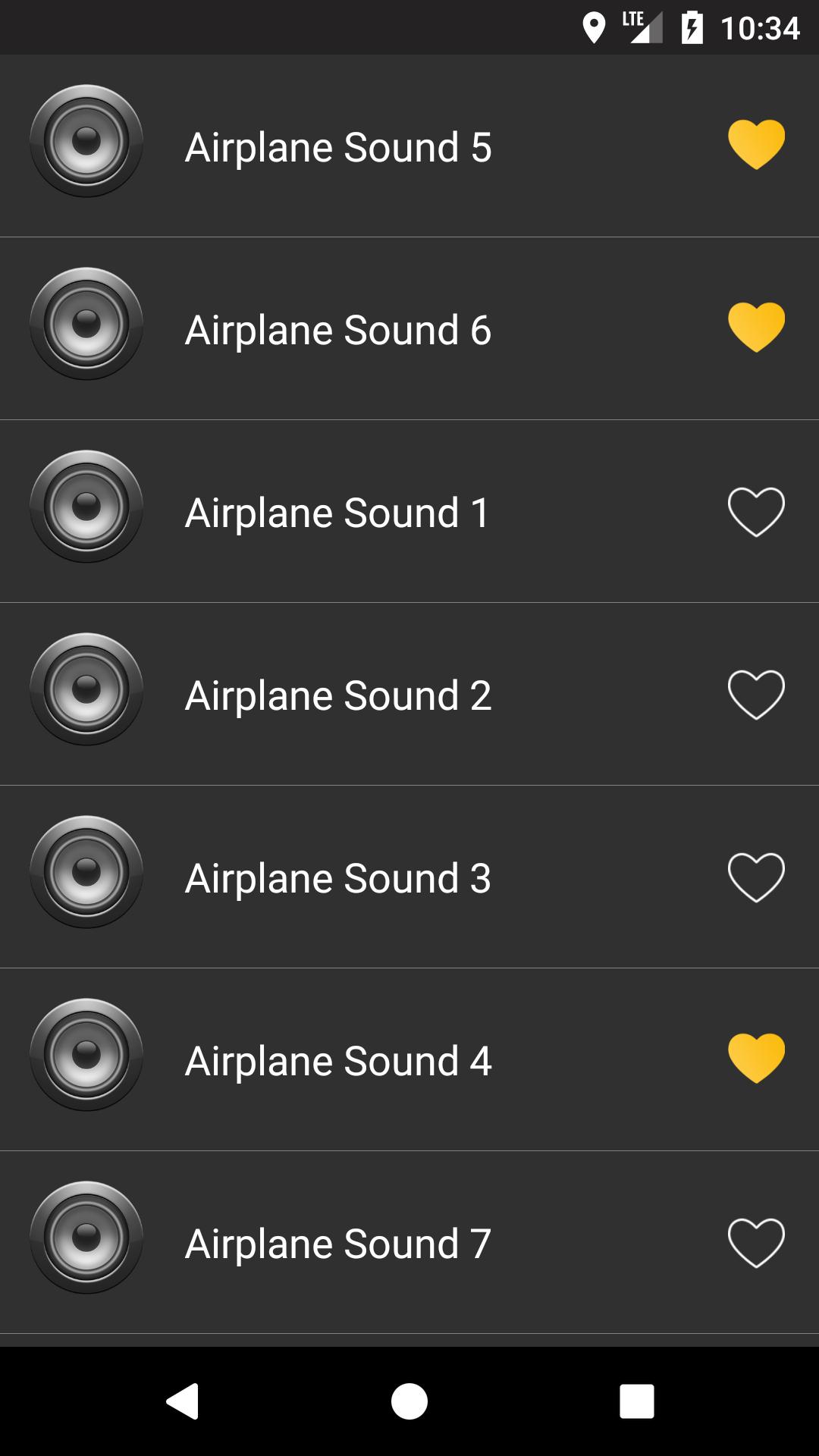This screenshot has width=819, height=1456.
Task: Open the Airplane Sound 3 list entry
Action: 409,877
